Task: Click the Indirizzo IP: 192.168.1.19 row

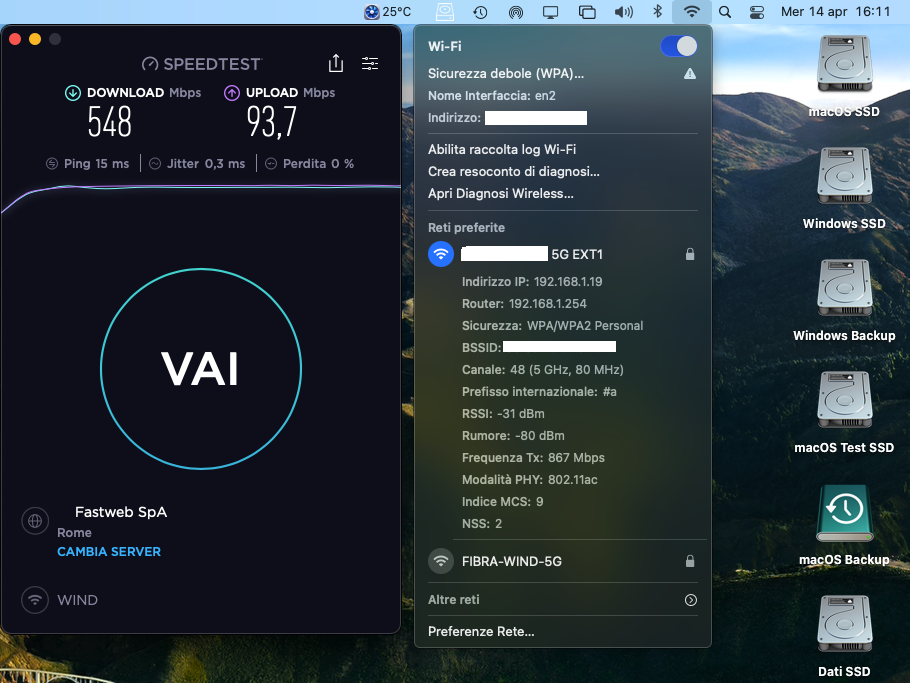Action: click(532, 281)
